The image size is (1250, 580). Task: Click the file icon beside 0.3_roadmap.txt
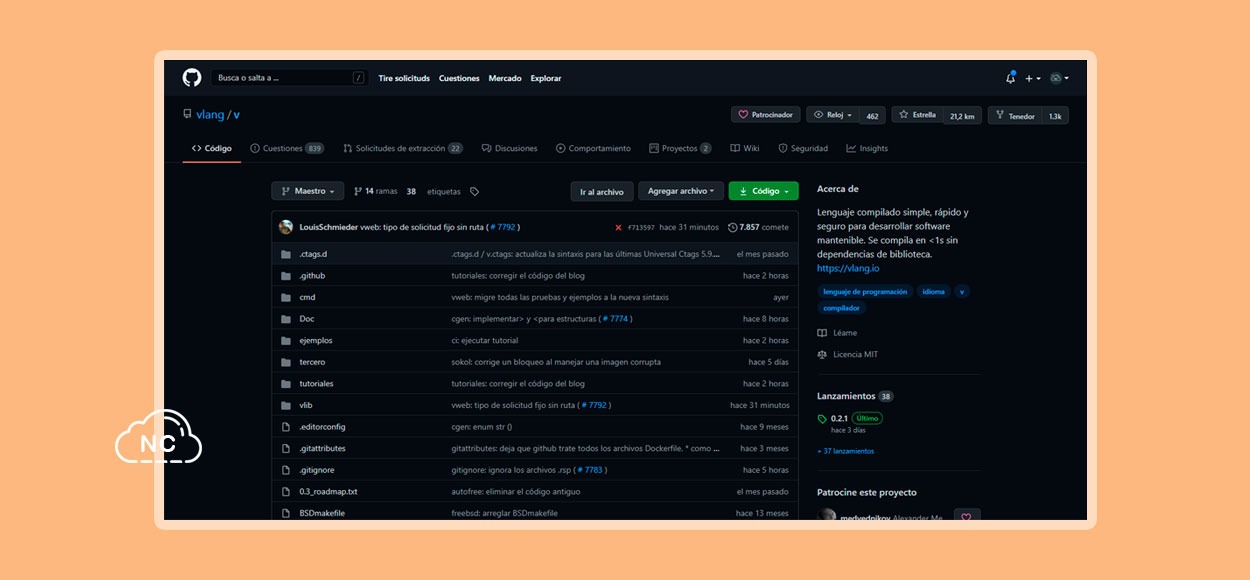(286, 492)
